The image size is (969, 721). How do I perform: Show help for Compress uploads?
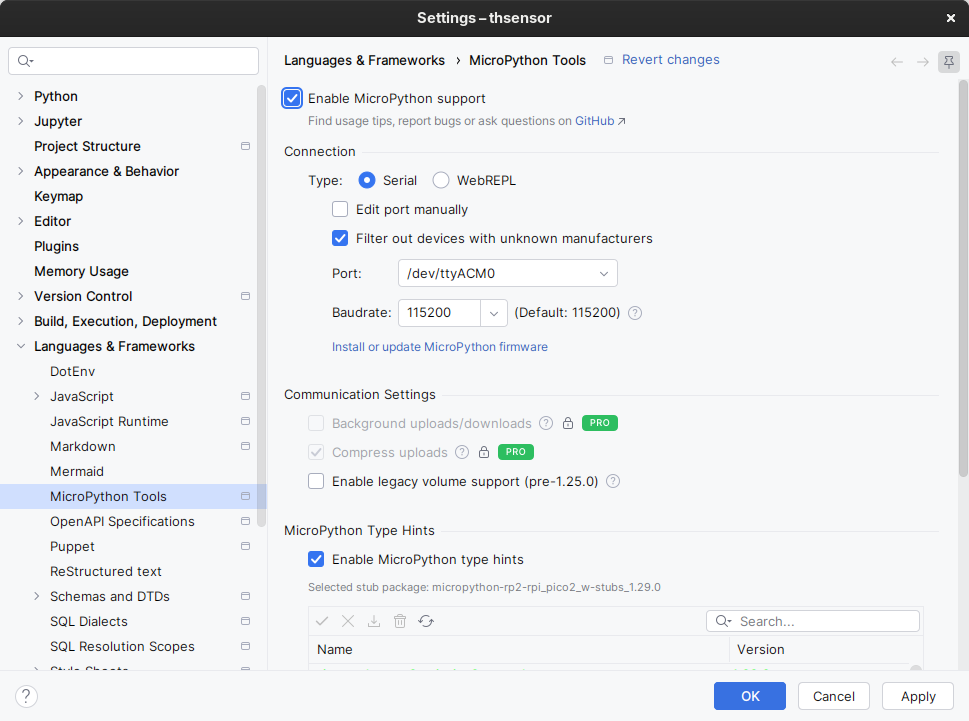462,452
